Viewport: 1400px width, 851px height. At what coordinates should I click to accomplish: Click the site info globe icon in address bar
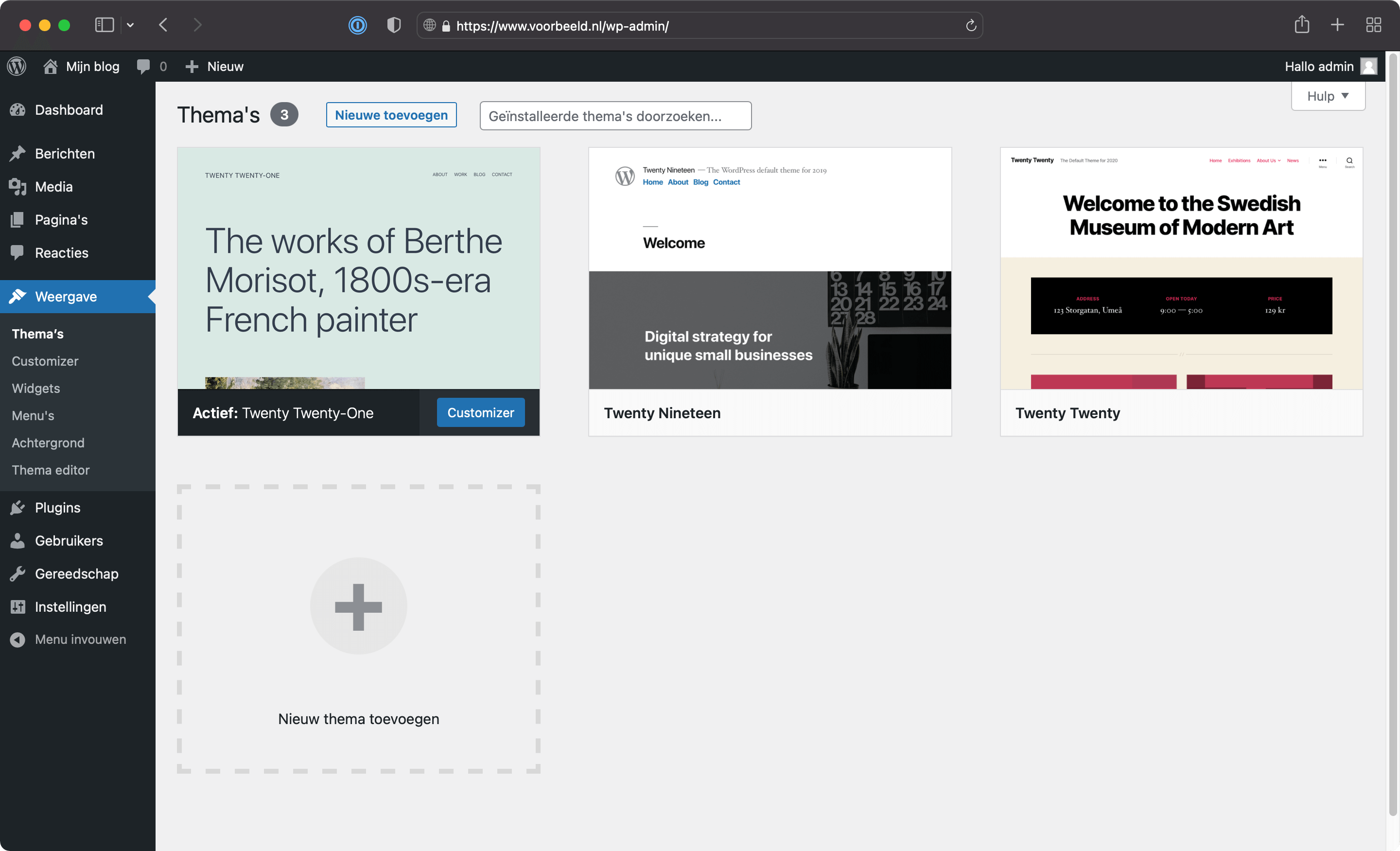tap(430, 25)
